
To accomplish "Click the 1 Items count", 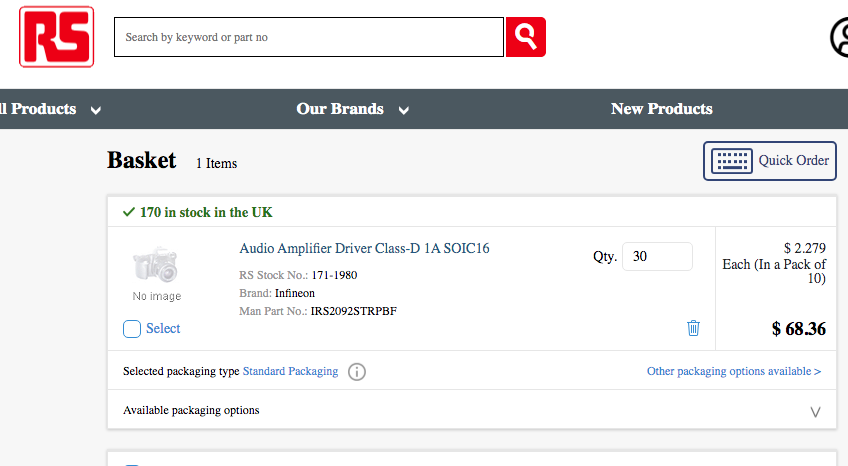I will point(216,163).
